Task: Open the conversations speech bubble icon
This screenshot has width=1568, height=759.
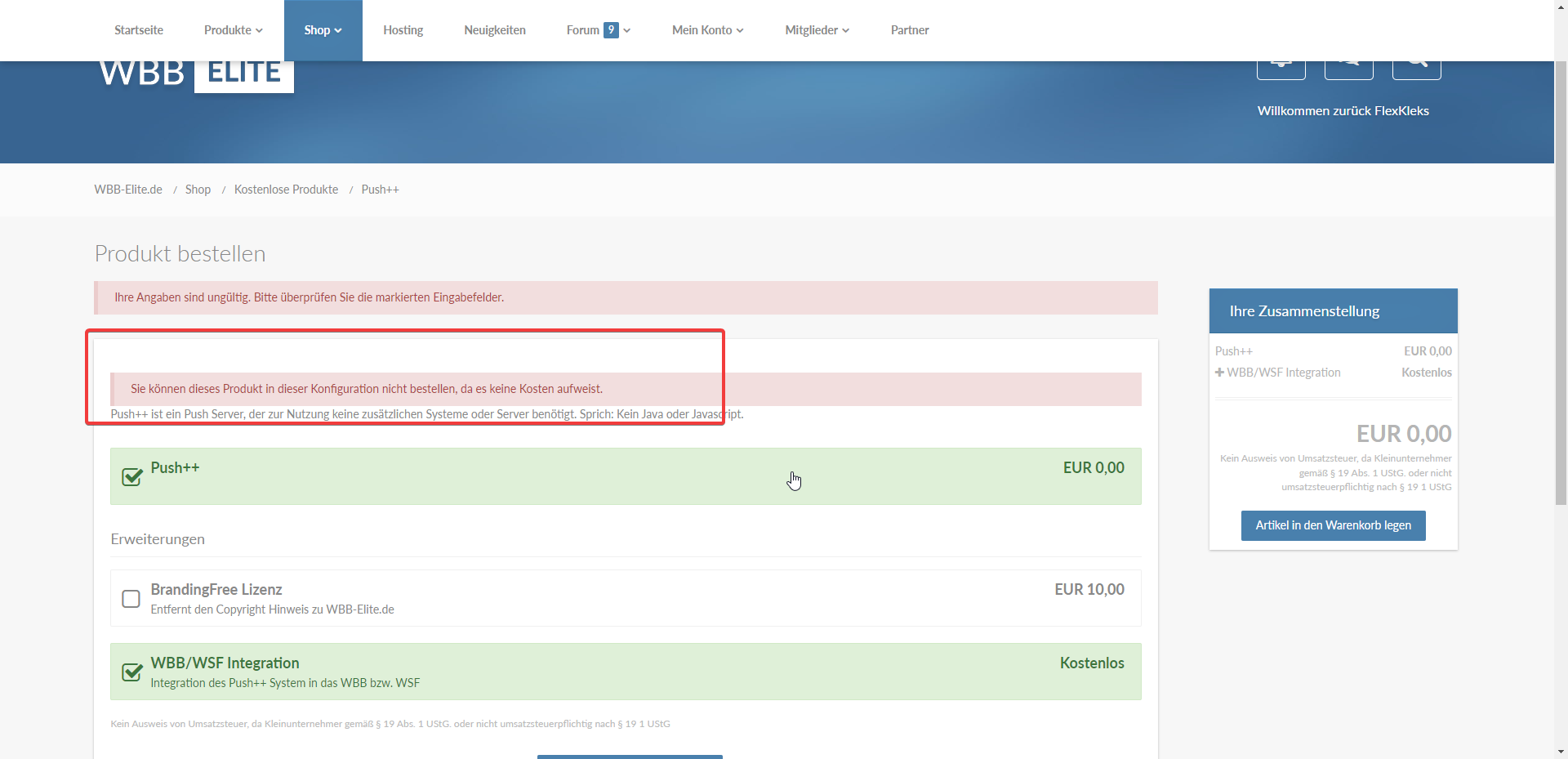Action: click(1348, 69)
